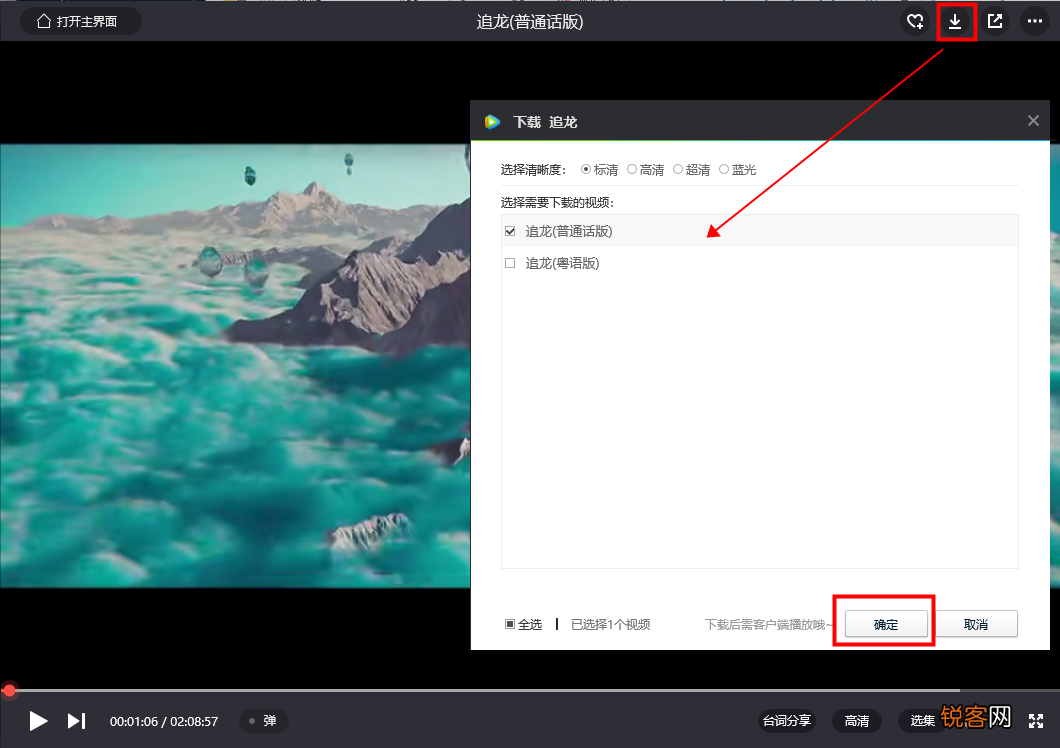Image resolution: width=1060 pixels, height=748 pixels.
Task: Click the 取消 cancel button
Action: 975,624
